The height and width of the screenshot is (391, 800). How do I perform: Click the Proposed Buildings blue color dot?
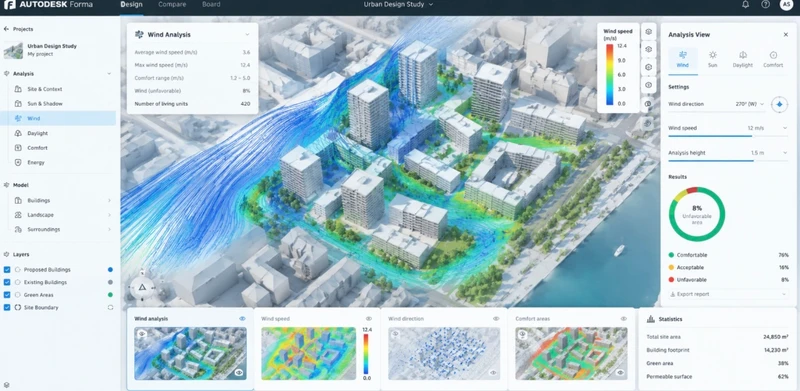110,270
